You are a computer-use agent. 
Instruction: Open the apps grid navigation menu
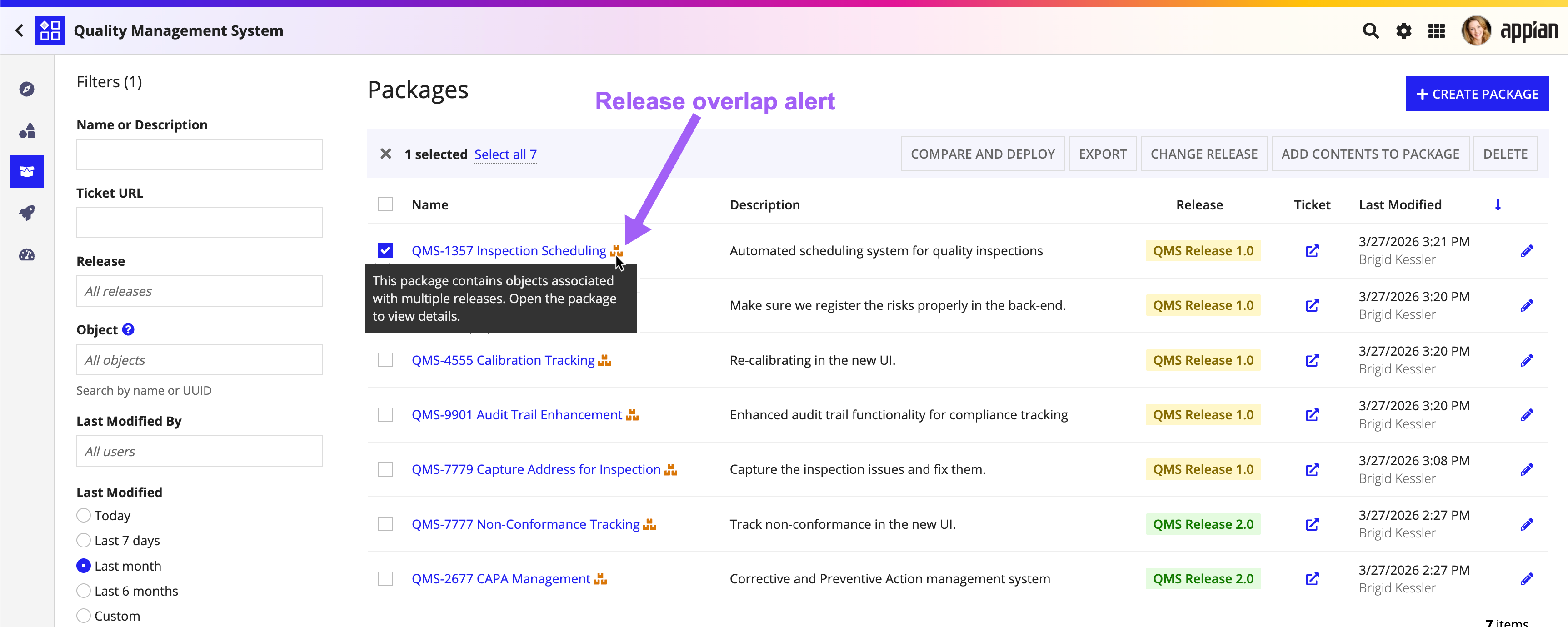[1437, 30]
